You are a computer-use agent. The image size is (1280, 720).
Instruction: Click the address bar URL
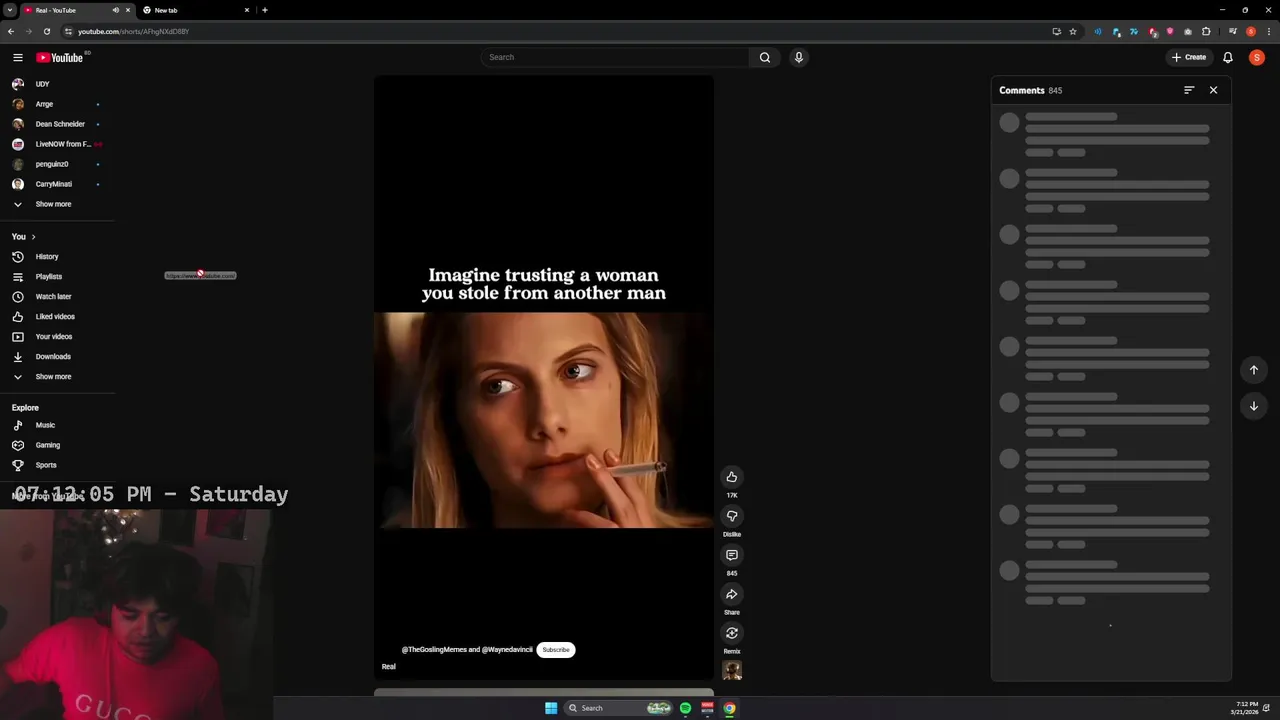click(134, 31)
